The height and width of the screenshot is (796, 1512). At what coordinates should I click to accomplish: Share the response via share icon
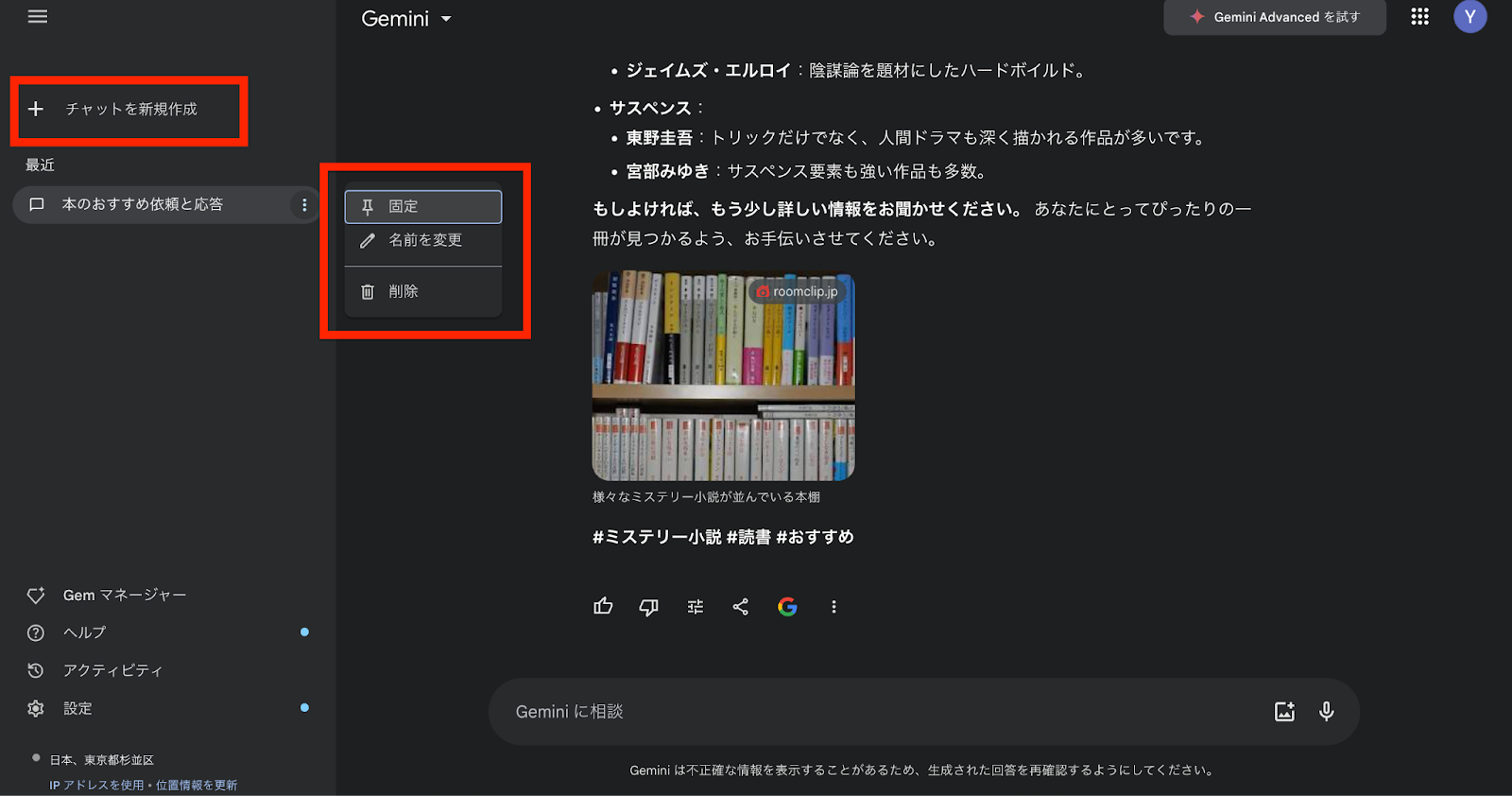[741, 607]
